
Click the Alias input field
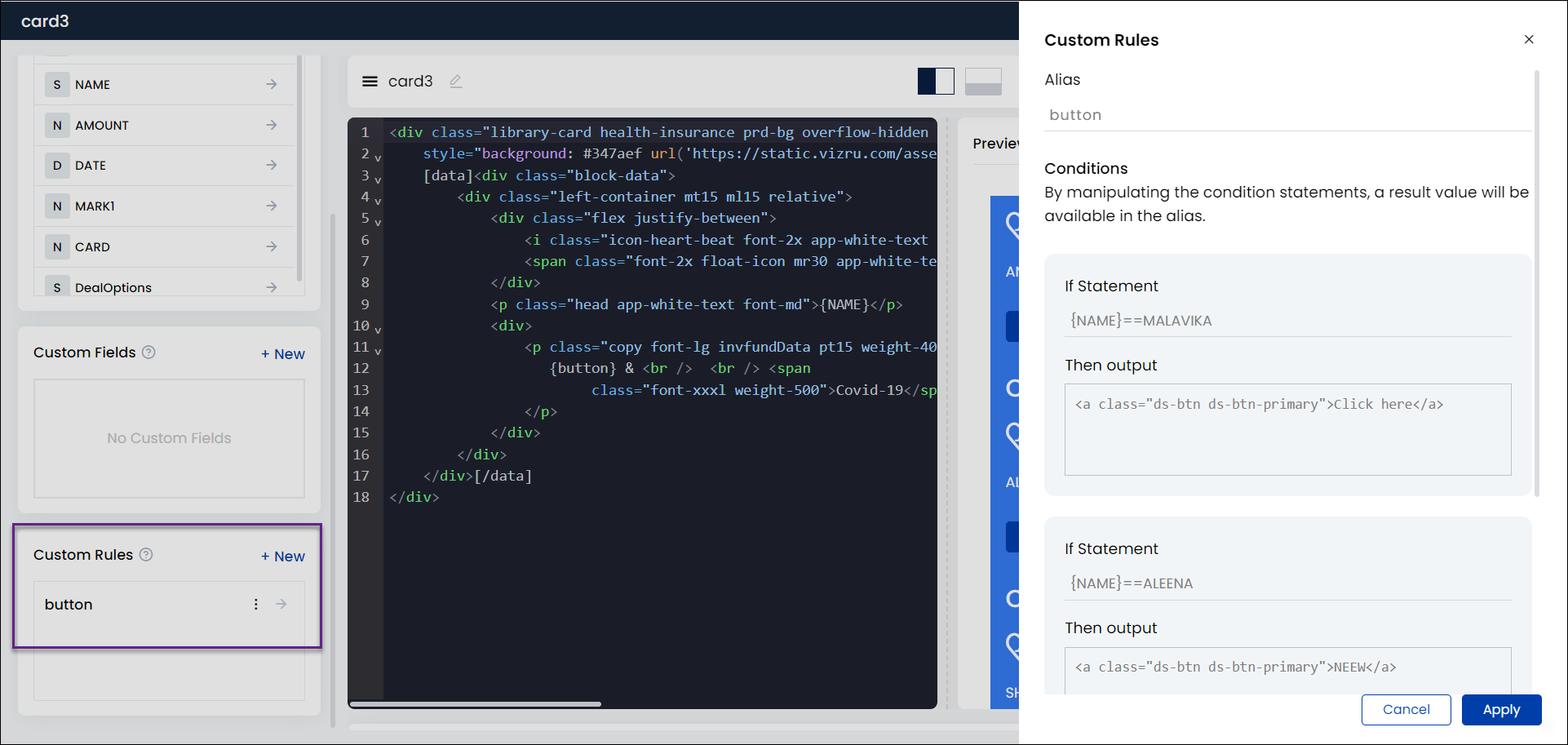coord(1287,115)
